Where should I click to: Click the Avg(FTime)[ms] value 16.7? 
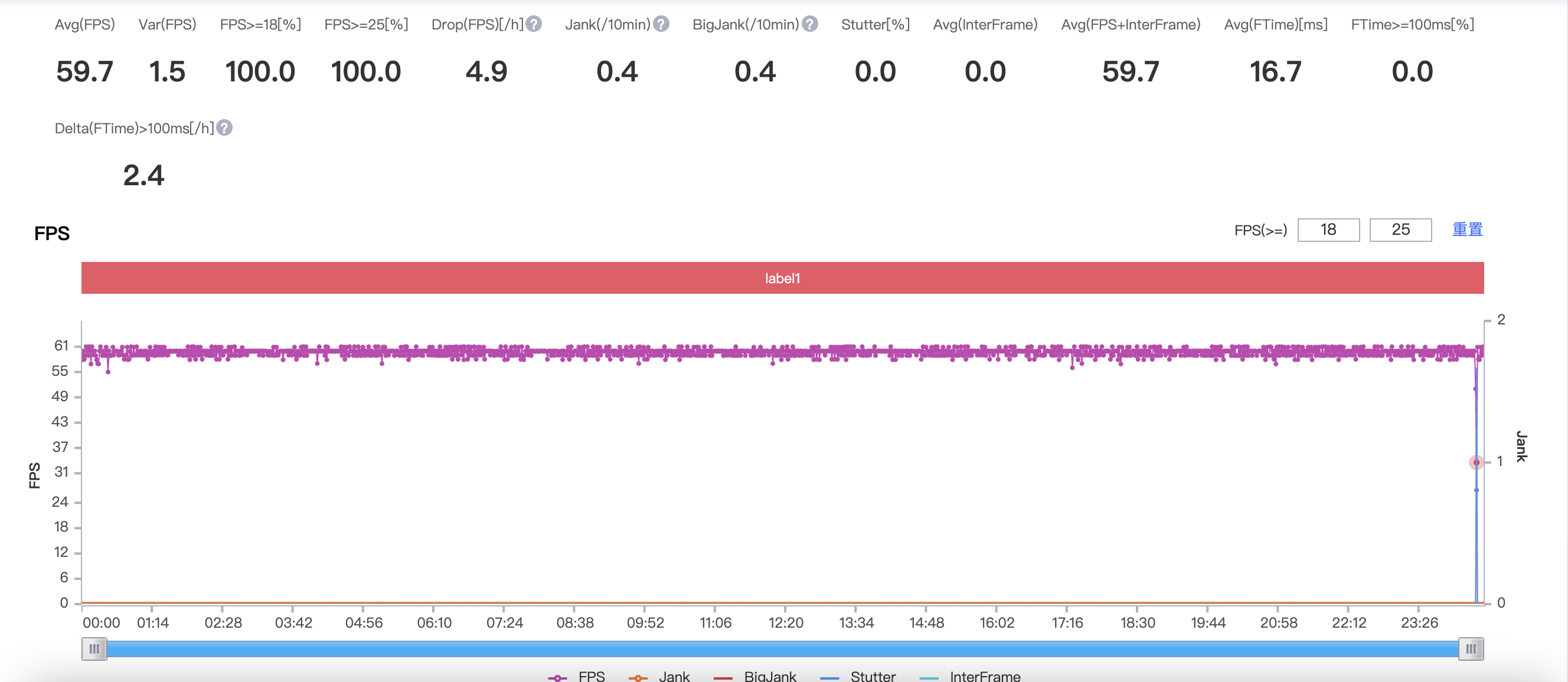click(1275, 72)
